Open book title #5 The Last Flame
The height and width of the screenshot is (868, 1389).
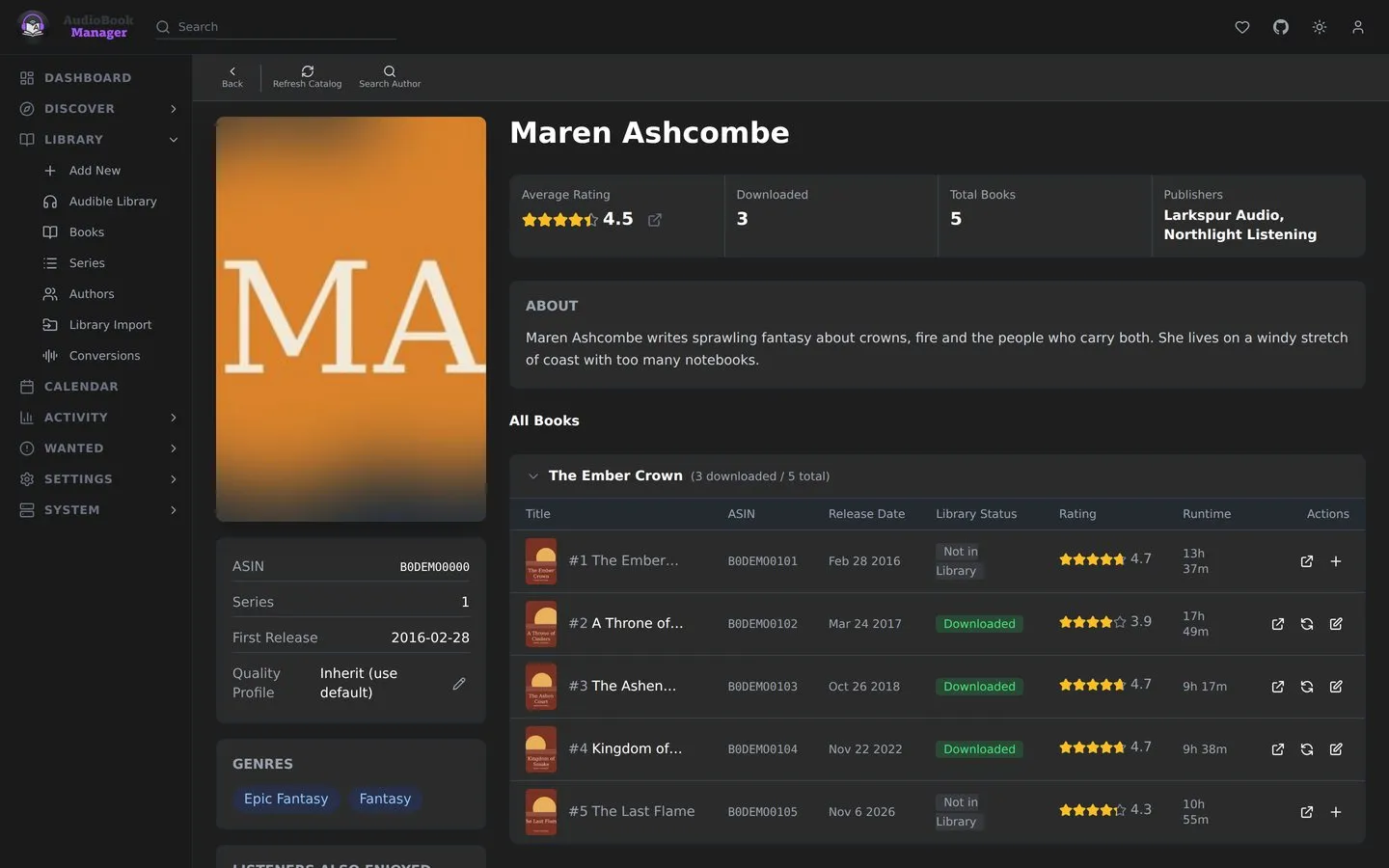coord(632,811)
